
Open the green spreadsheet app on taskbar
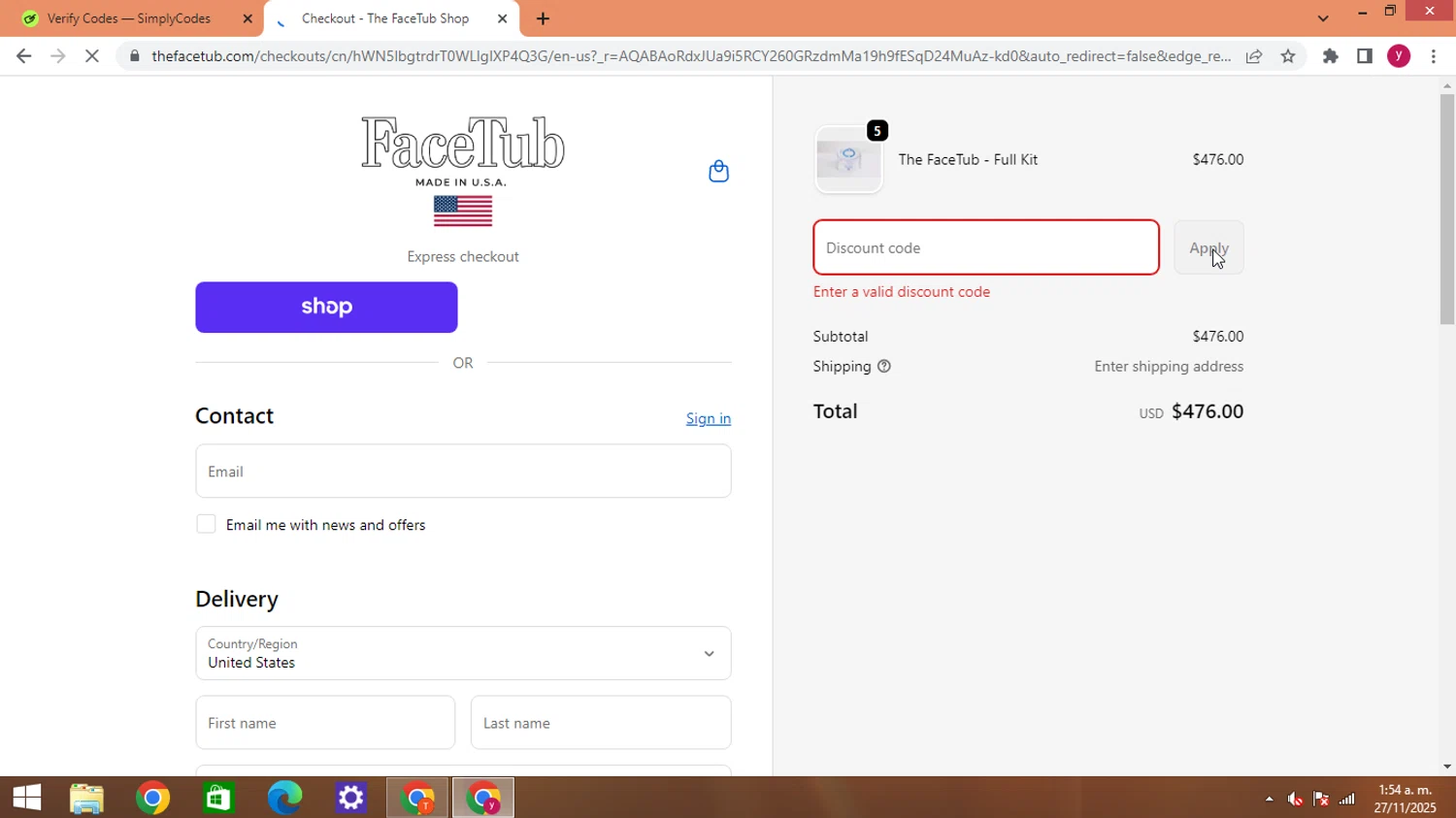(x=219, y=798)
